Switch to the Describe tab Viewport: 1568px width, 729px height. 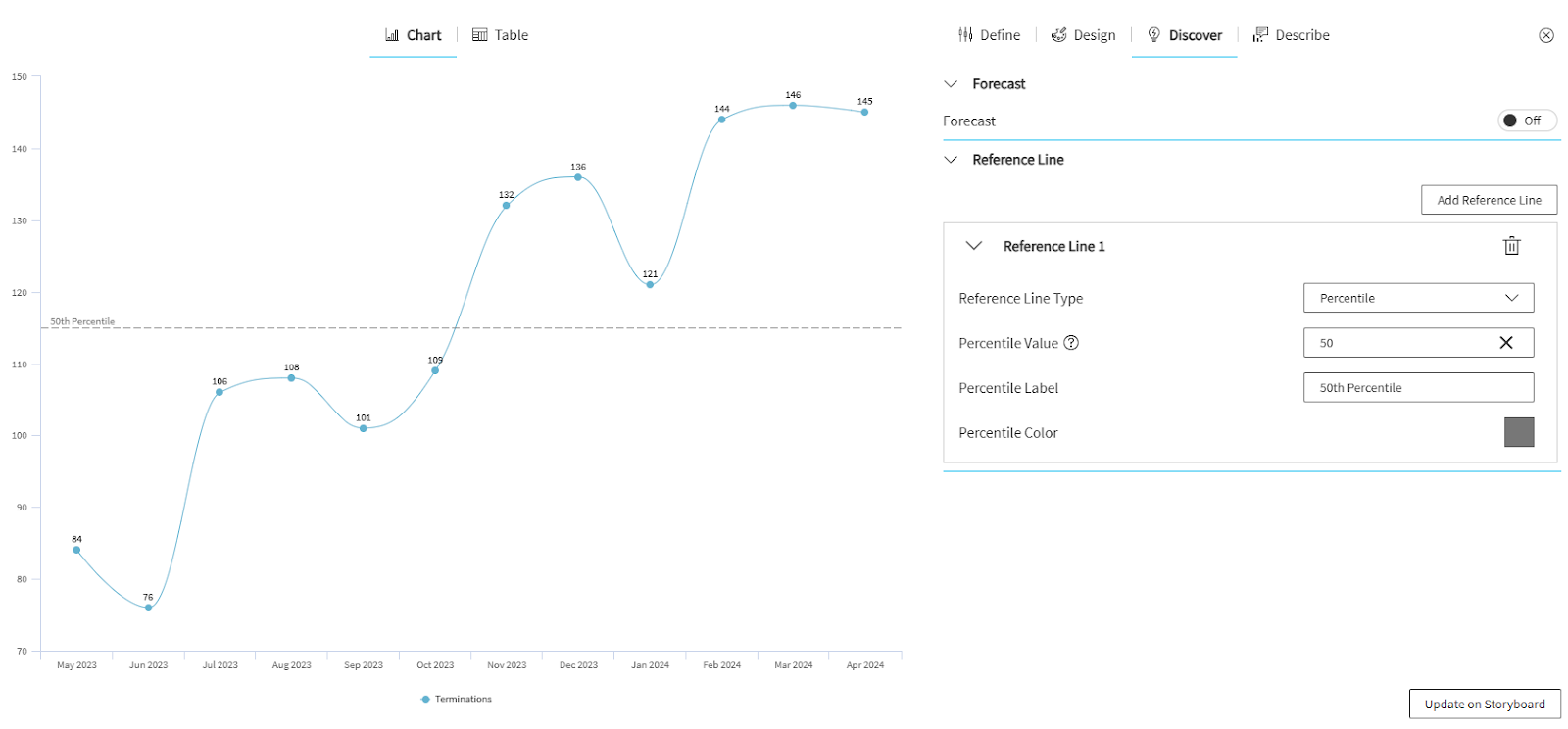click(x=1292, y=35)
